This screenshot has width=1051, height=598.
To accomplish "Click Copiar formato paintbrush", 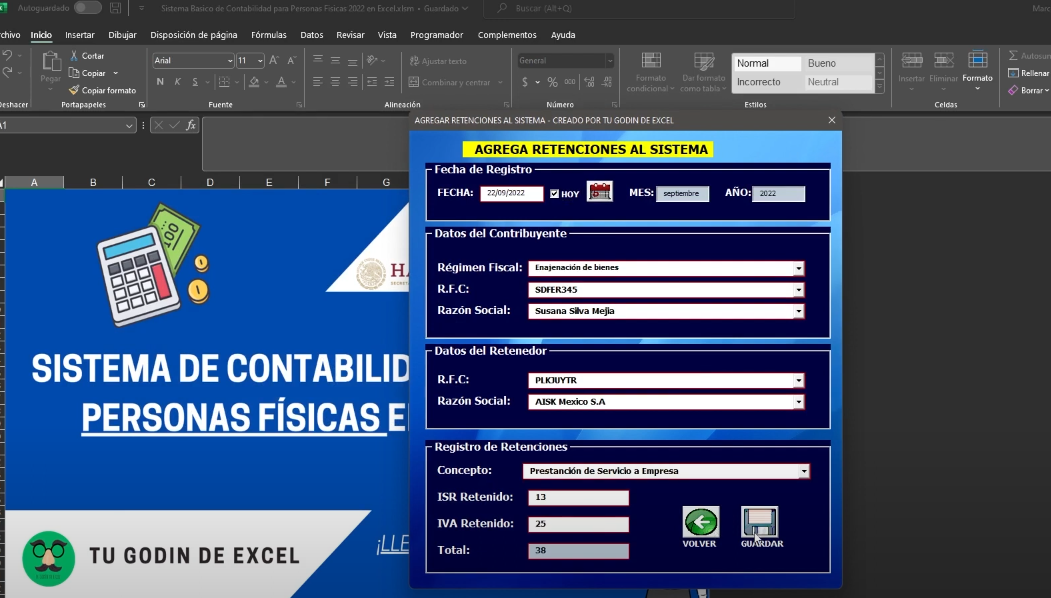I will point(102,91).
